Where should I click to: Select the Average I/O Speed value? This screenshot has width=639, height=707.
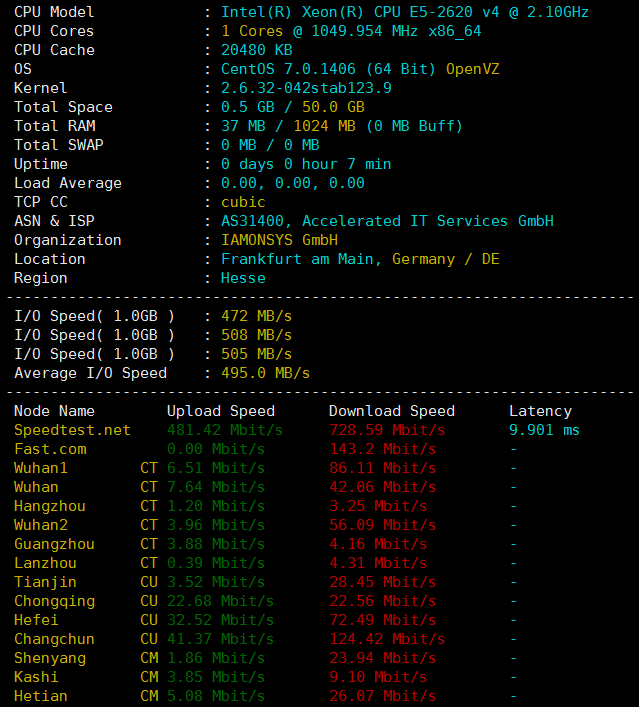click(x=266, y=373)
